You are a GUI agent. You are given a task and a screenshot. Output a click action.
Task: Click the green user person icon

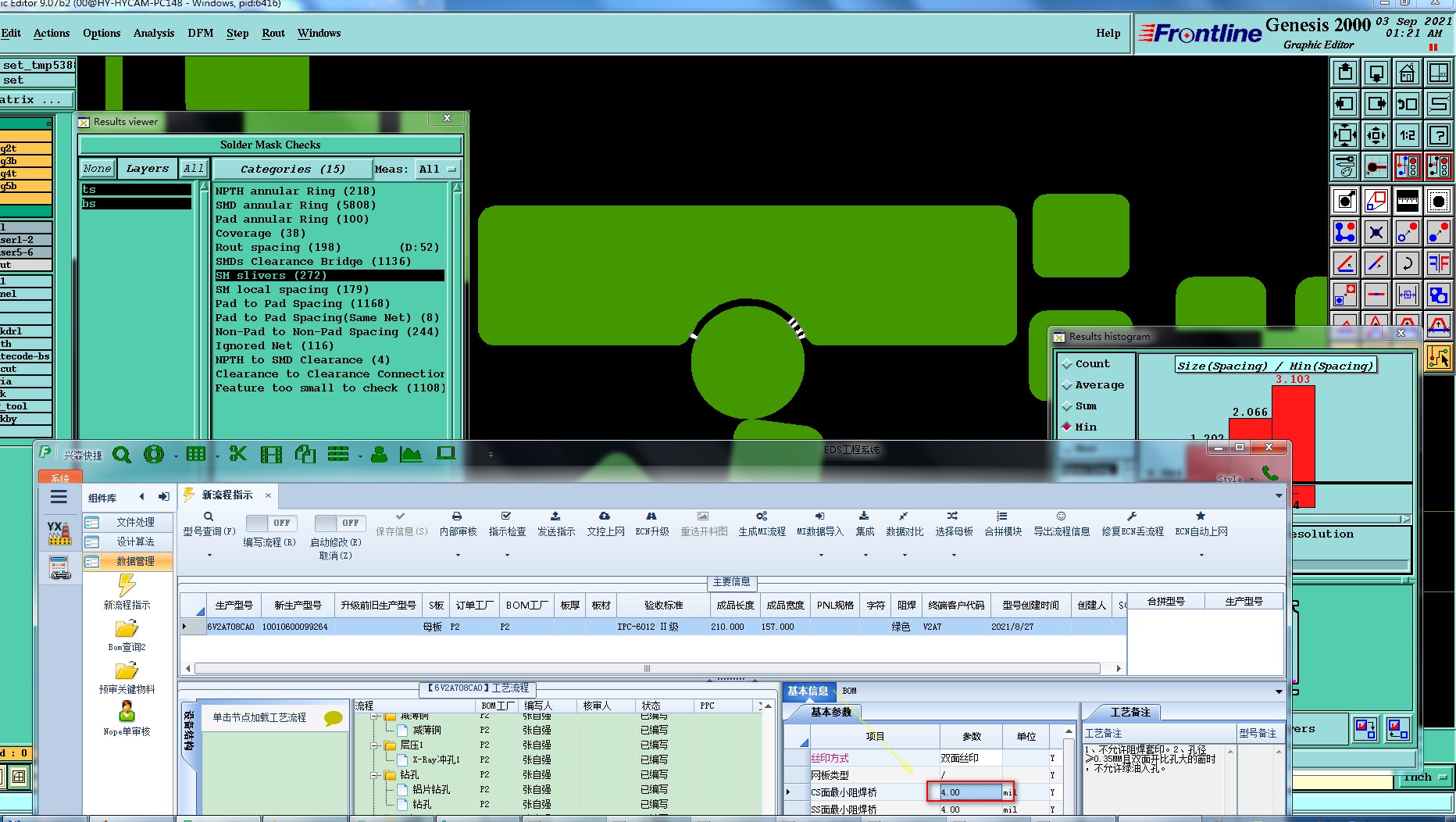pyautogui.click(x=379, y=454)
